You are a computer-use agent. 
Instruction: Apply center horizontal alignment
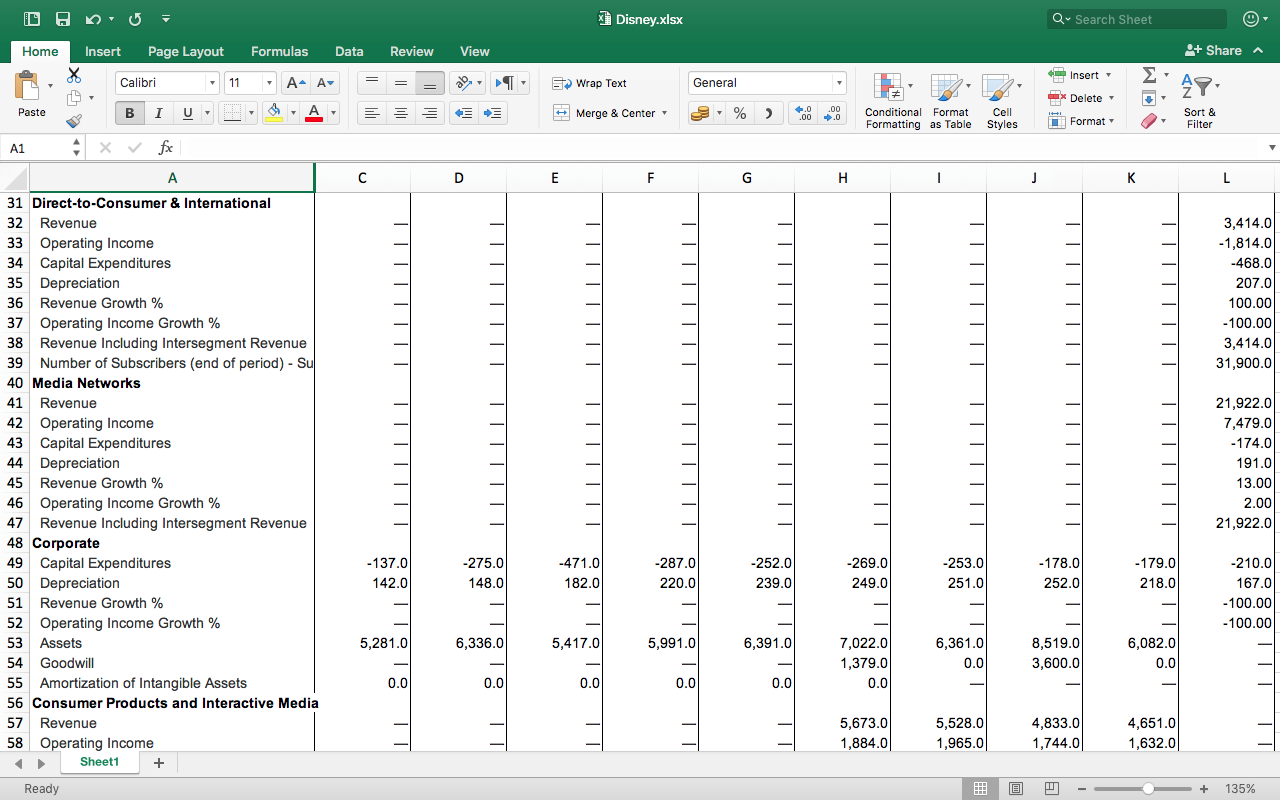[401, 113]
